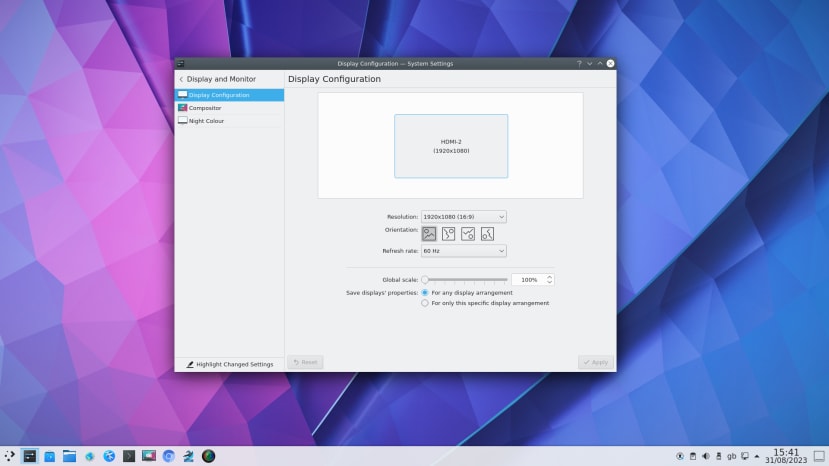Select the no-rotation orientation icon
Image resolution: width=829 pixels, height=466 pixels.
tap(429, 234)
